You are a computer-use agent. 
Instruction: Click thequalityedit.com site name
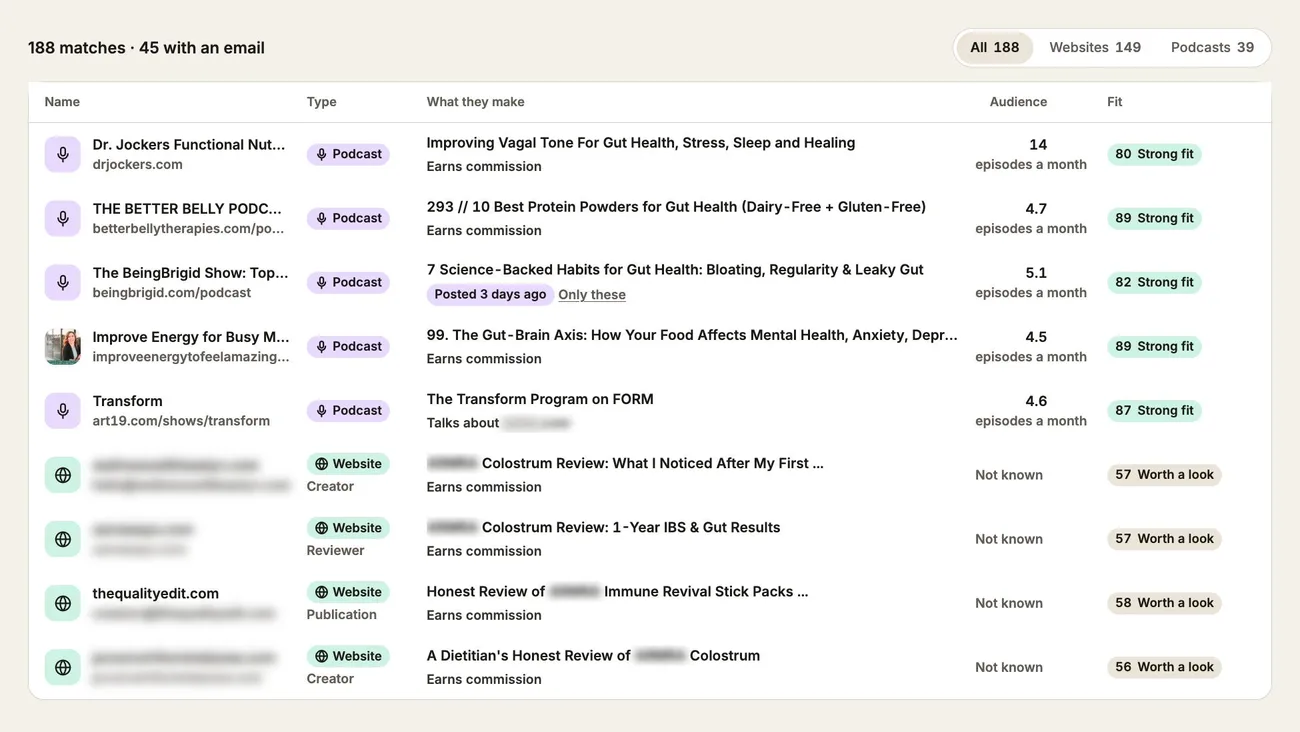point(156,594)
